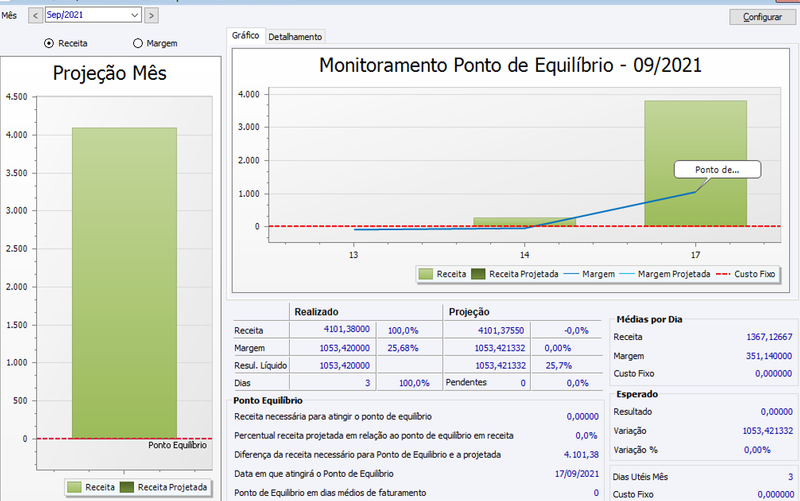Click the Configurar button
The height and width of the screenshot is (501, 800).
(x=762, y=17)
